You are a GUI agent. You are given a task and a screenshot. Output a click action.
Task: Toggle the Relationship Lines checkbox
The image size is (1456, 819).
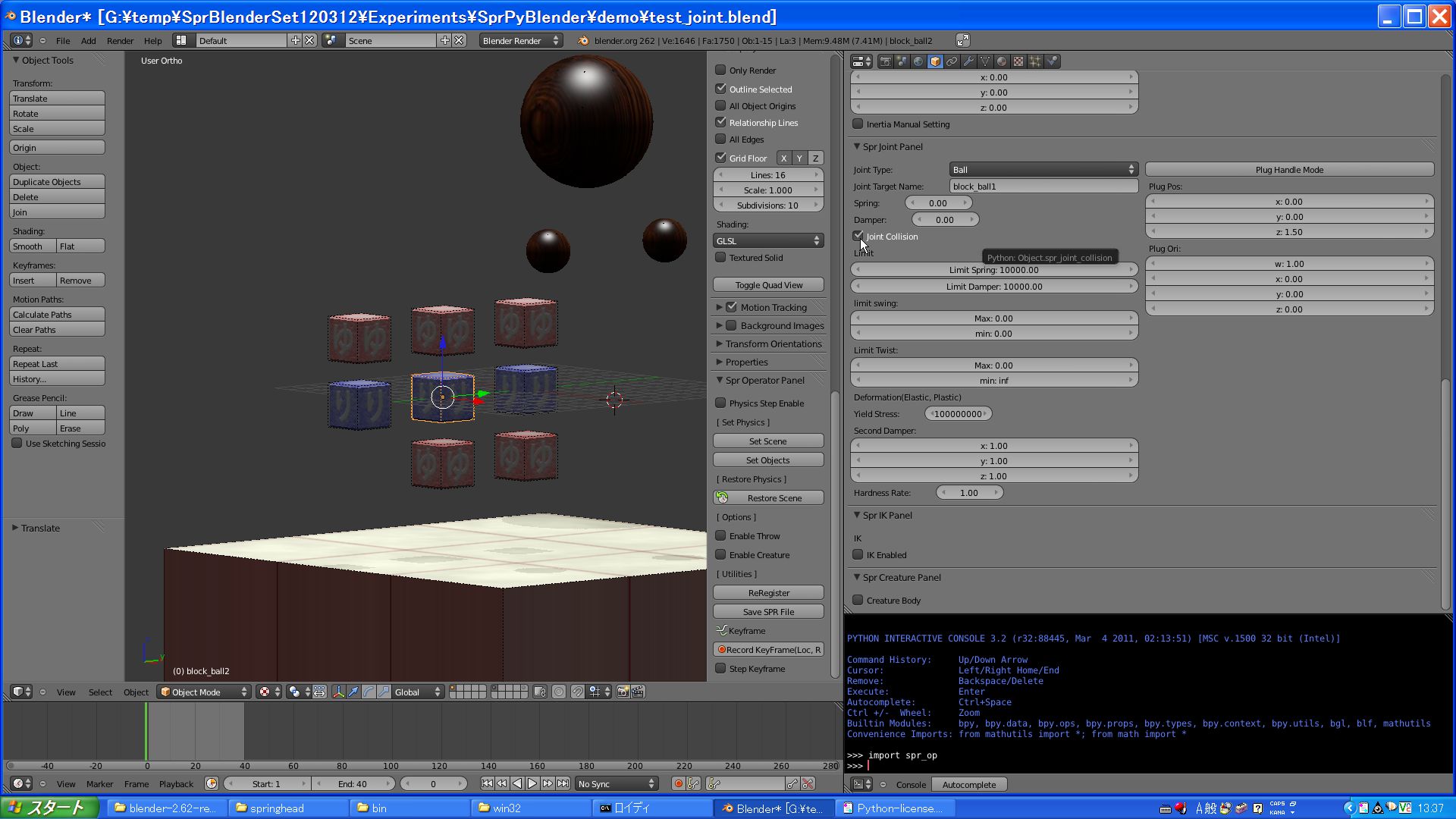point(720,122)
